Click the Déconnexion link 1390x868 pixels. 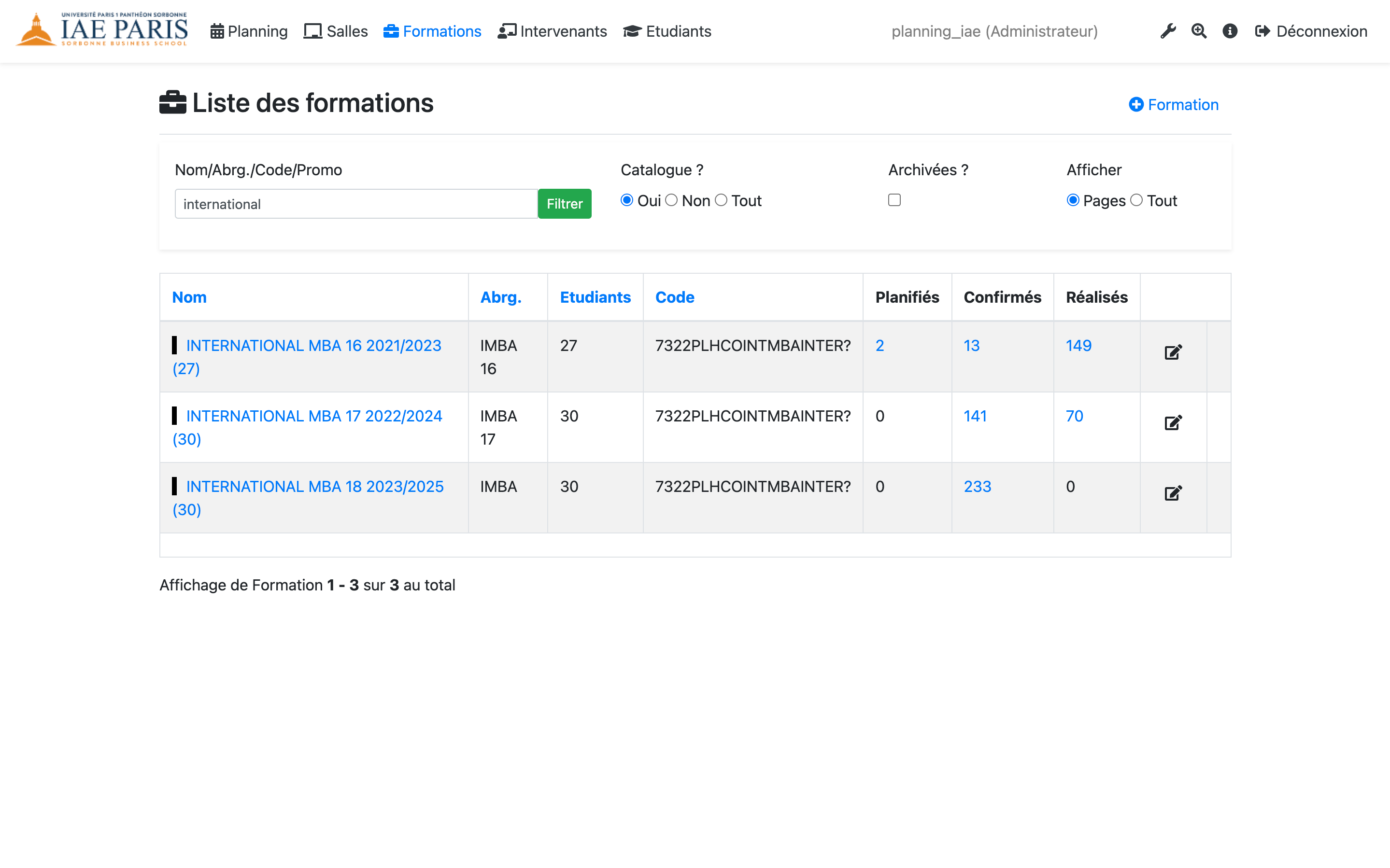coord(1311,31)
